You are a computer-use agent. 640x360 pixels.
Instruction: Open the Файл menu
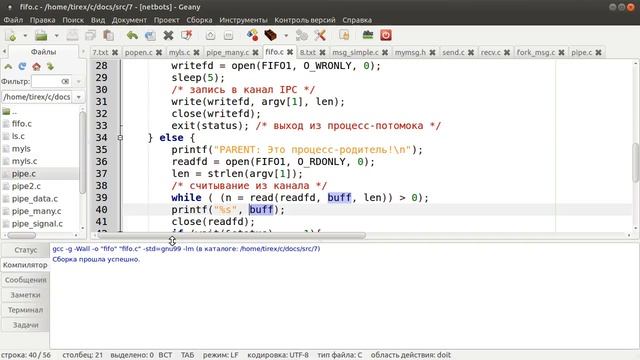coord(13,20)
